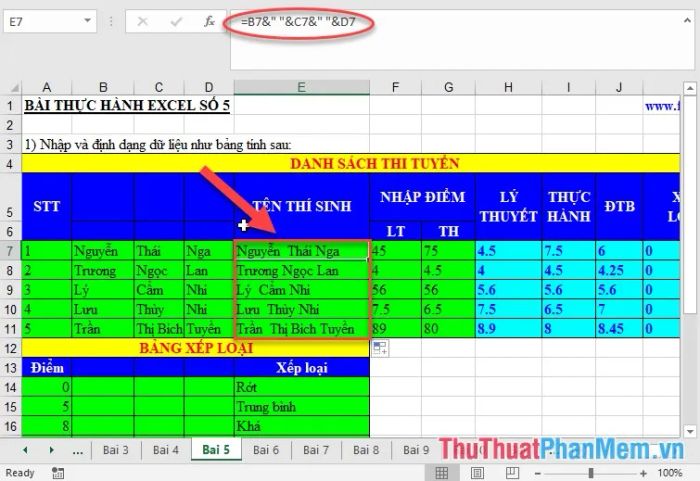This screenshot has height=481, width=700.
Task: Select the Điểm header cell
Action: [x=46, y=368]
